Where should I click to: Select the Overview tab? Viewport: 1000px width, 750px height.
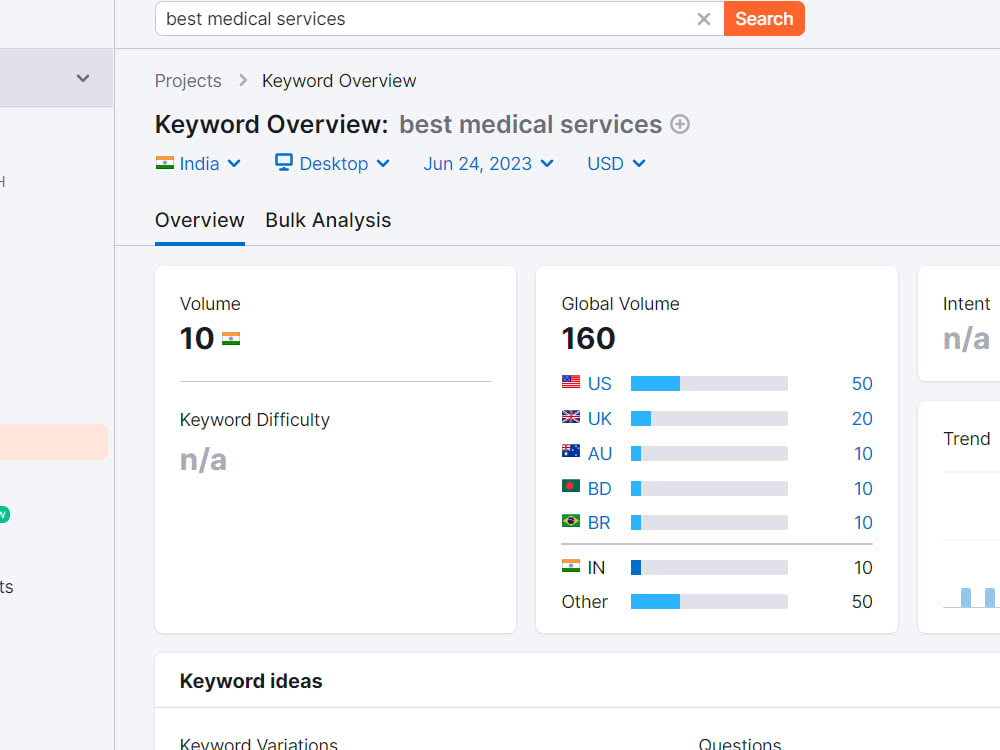click(200, 220)
